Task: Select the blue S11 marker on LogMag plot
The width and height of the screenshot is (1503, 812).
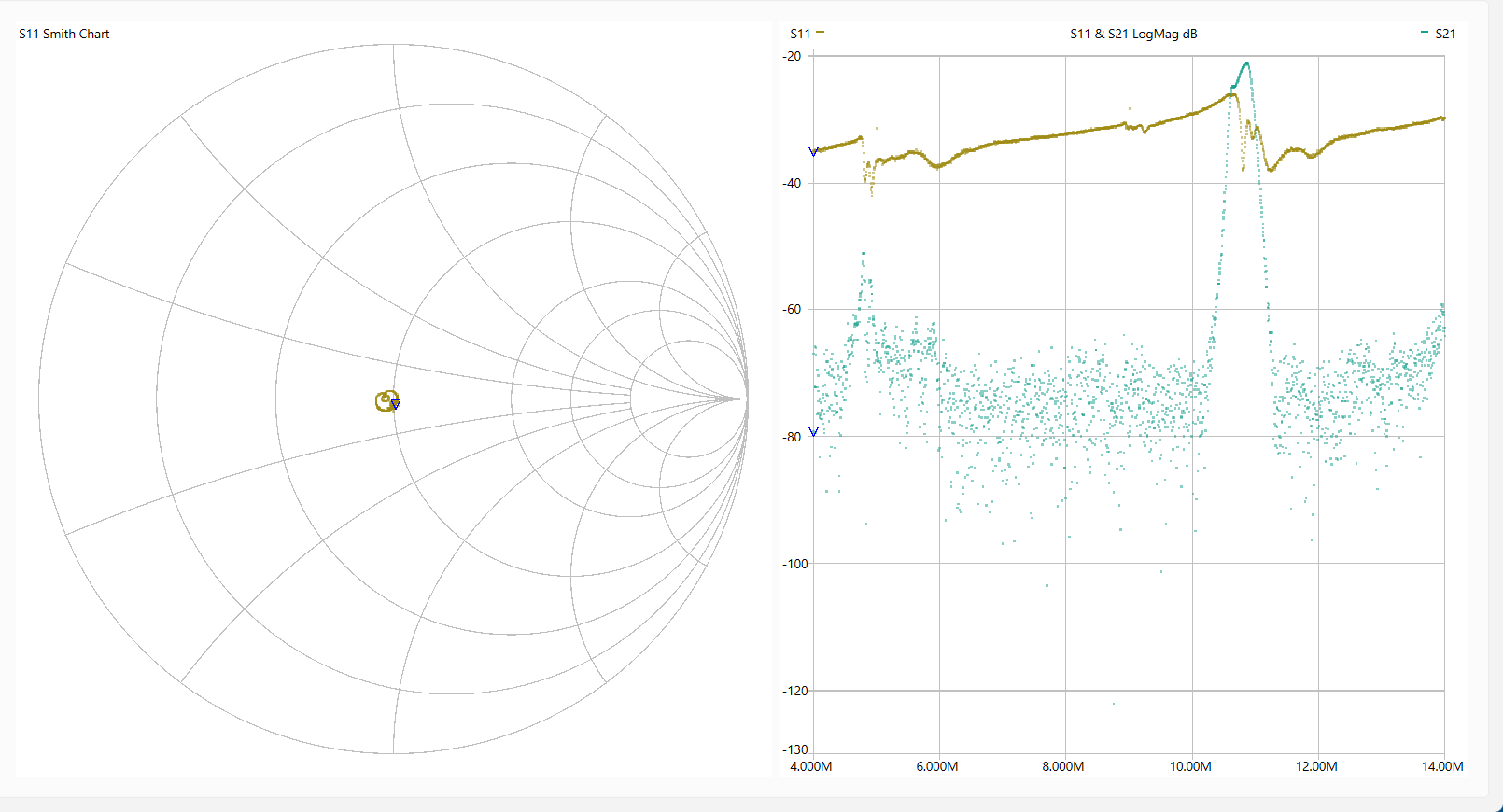Action: tap(813, 151)
